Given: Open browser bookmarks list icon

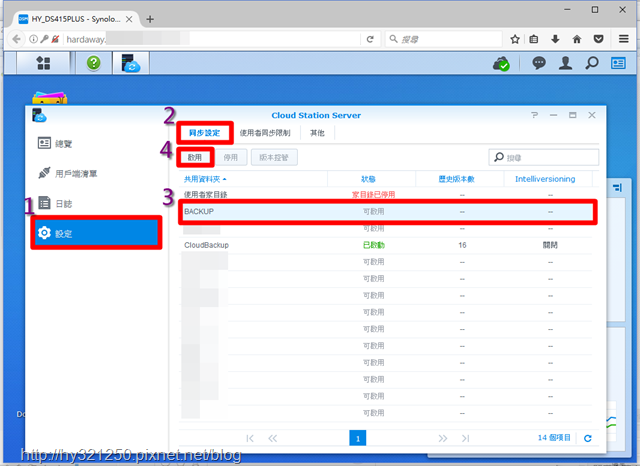Looking at the screenshot, I should tap(533, 39).
